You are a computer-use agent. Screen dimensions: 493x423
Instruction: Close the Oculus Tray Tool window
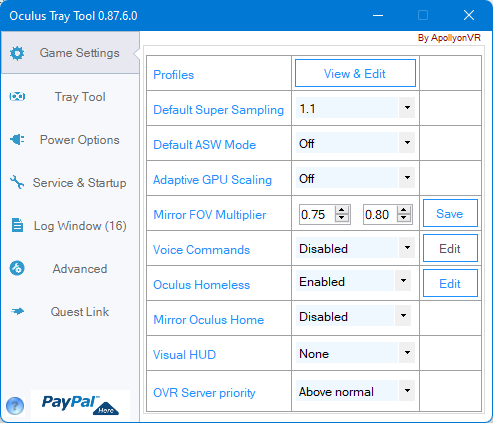(469, 15)
